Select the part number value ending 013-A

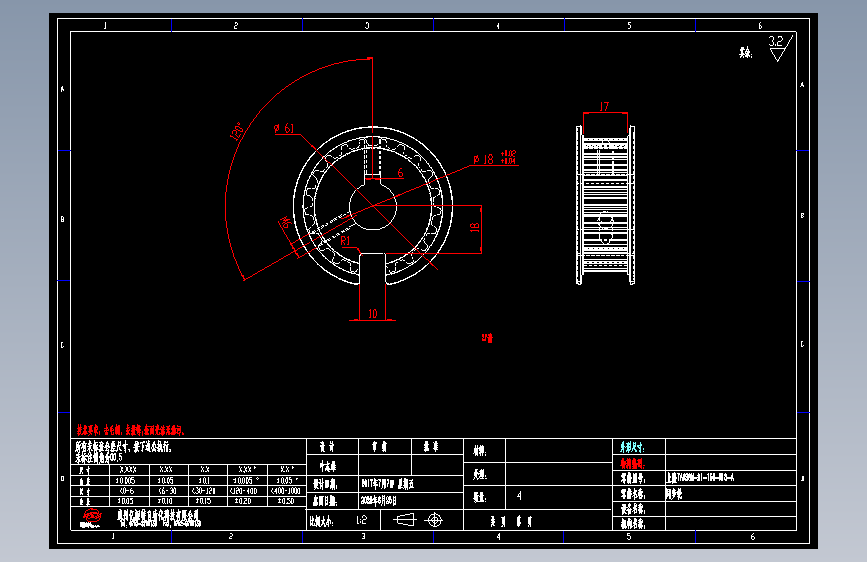(x=700, y=478)
